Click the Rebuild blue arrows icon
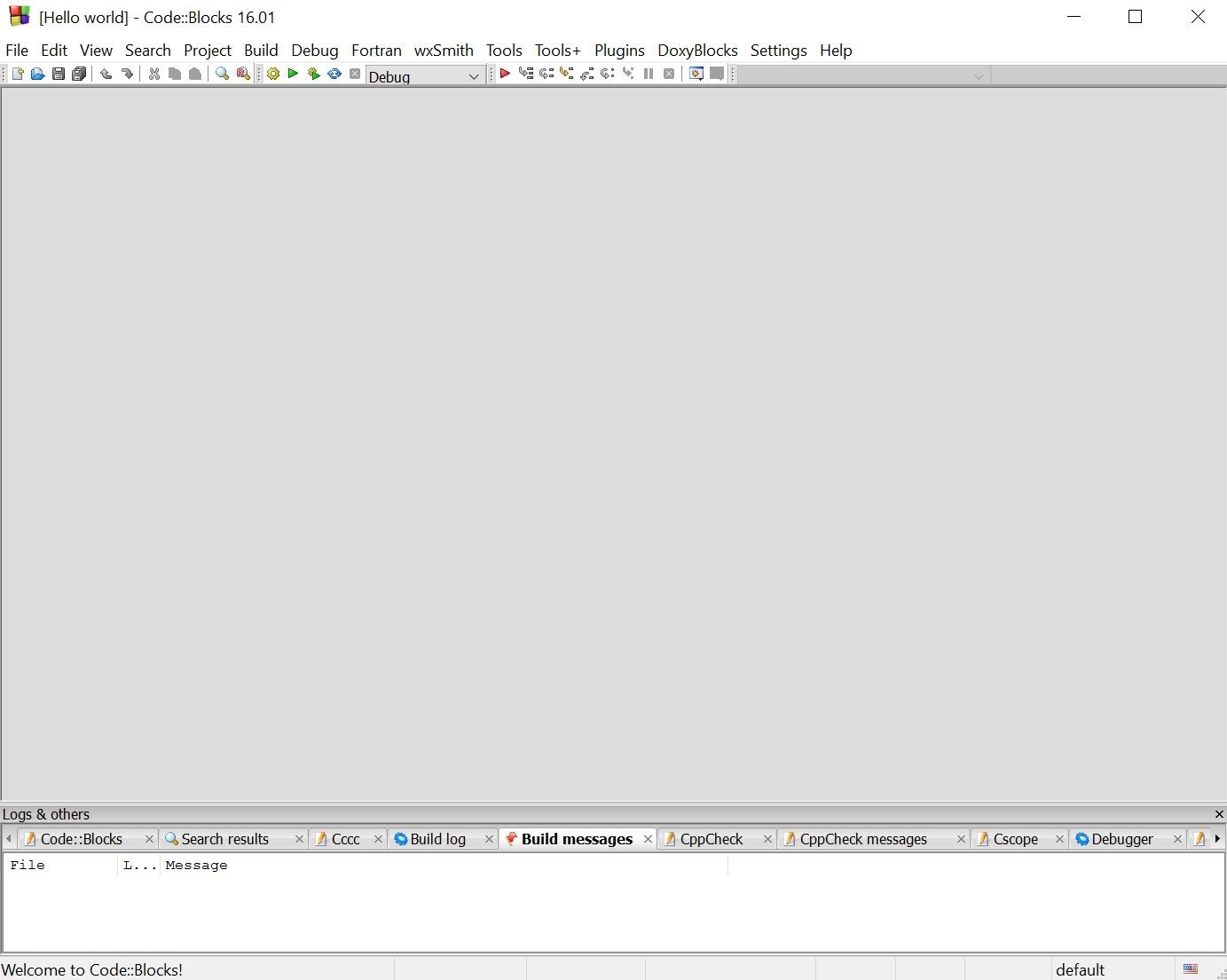This screenshot has height=980, width=1227. point(334,74)
